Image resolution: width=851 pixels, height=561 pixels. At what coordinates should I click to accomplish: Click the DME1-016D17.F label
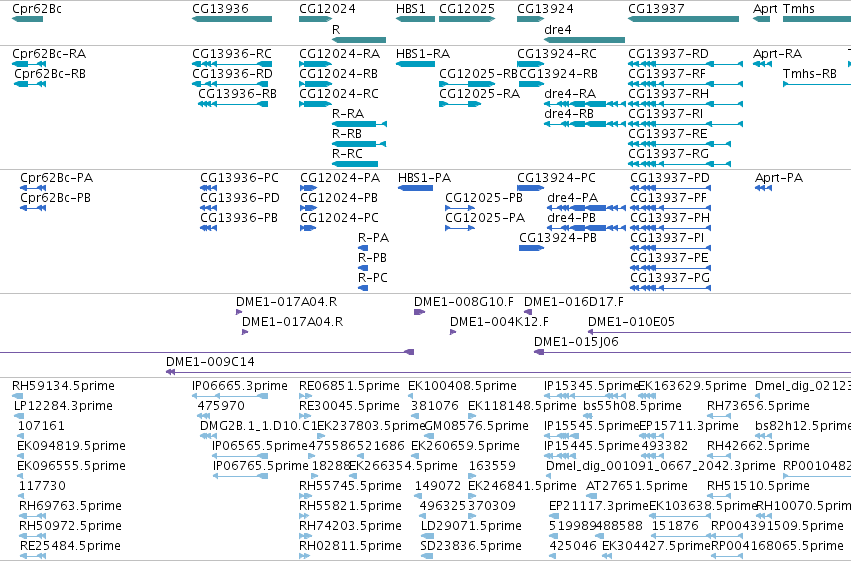click(574, 302)
